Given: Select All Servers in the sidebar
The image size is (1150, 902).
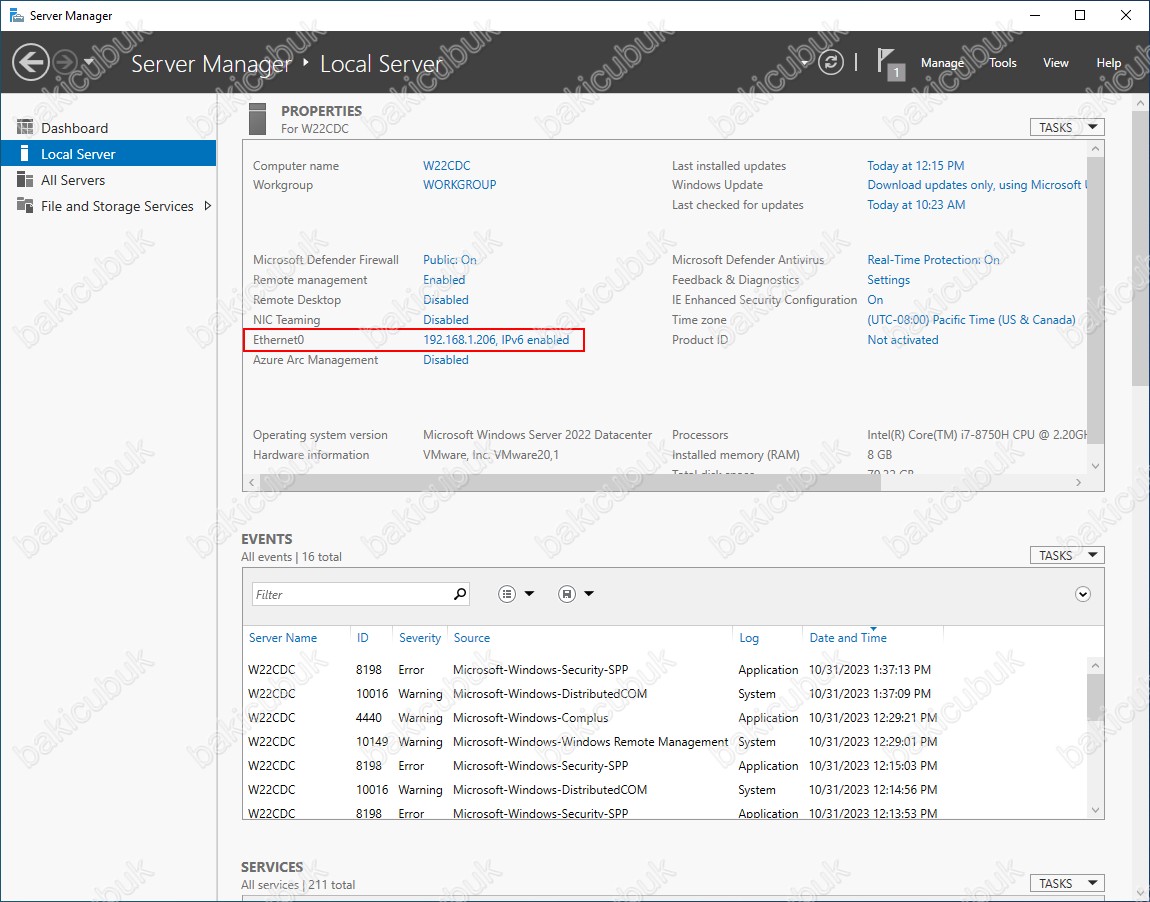Looking at the screenshot, I should pyautogui.click(x=109, y=180).
